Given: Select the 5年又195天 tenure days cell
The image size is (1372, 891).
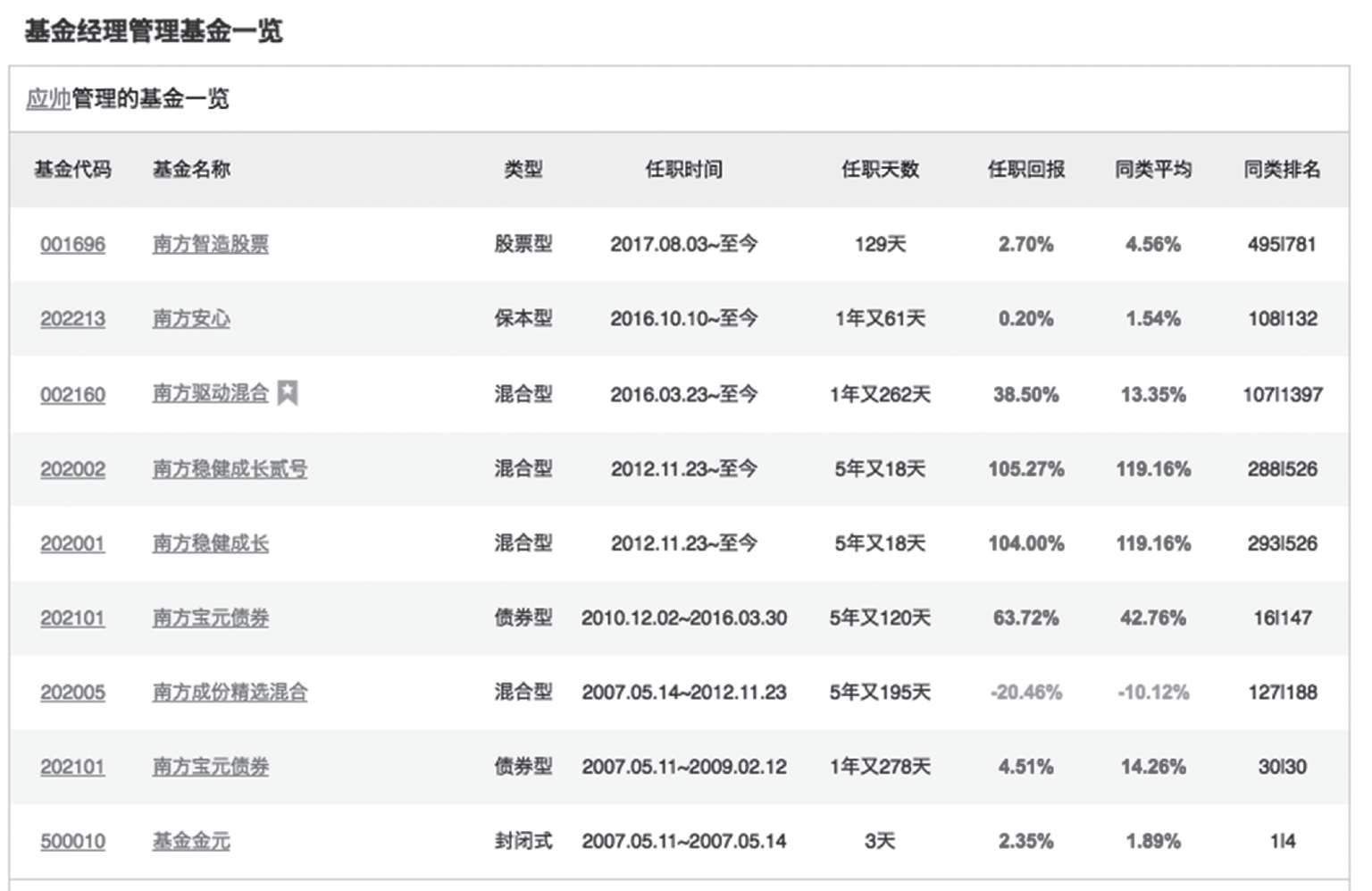Looking at the screenshot, I should (881, 693).
